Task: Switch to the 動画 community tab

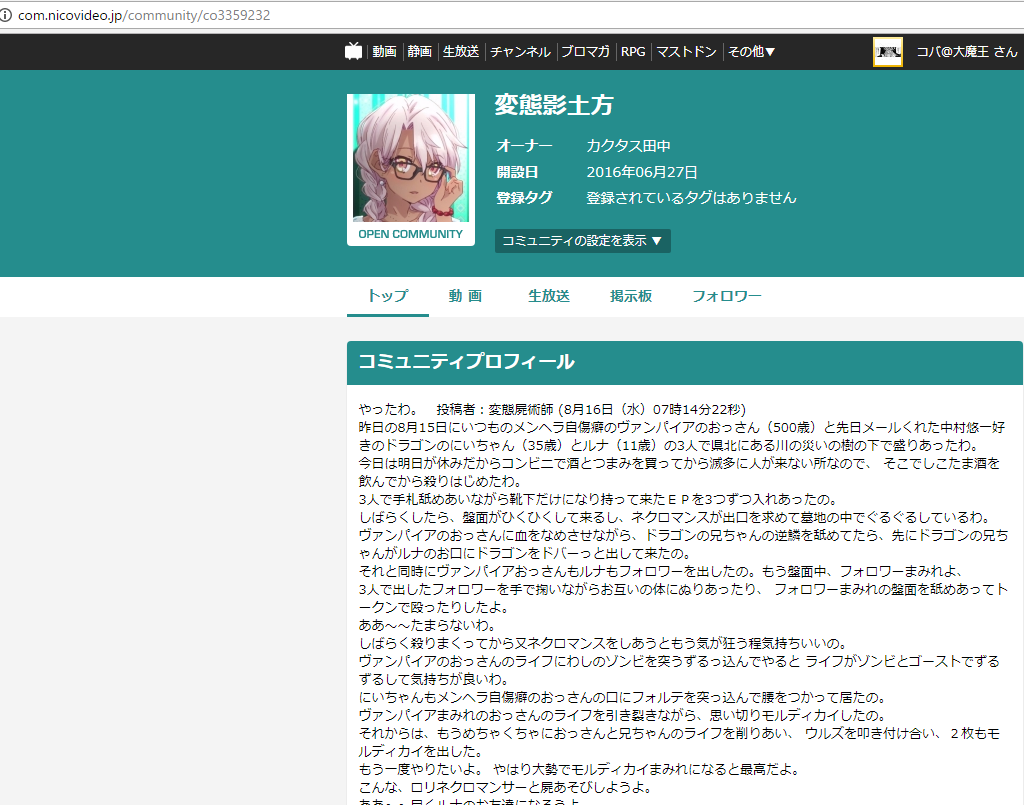Action: [x=465, y=296]
